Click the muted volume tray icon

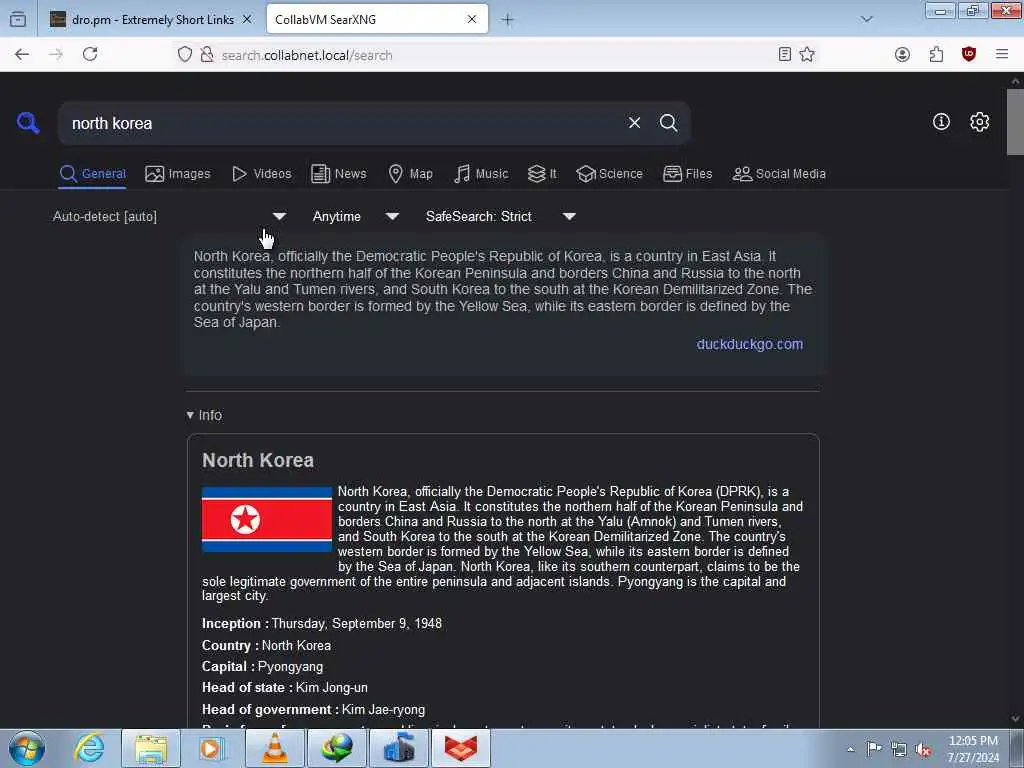[923, 750]
